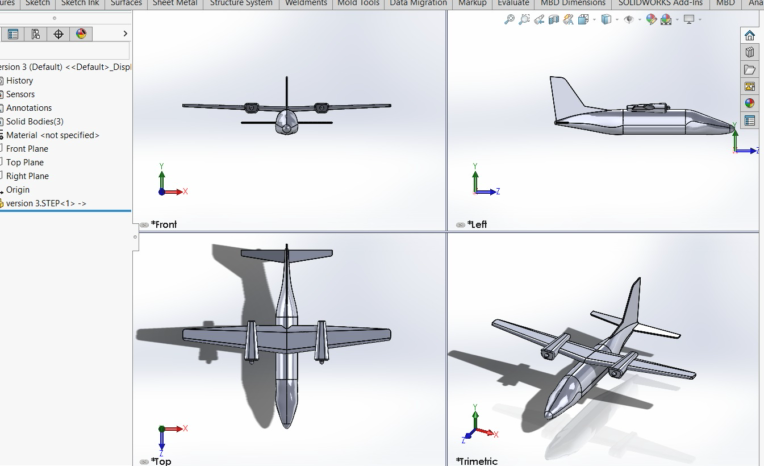Select Material <not specified> in the tree
Image resolution: width=764 pixels, height=466 pixels.
click(52, 135)
